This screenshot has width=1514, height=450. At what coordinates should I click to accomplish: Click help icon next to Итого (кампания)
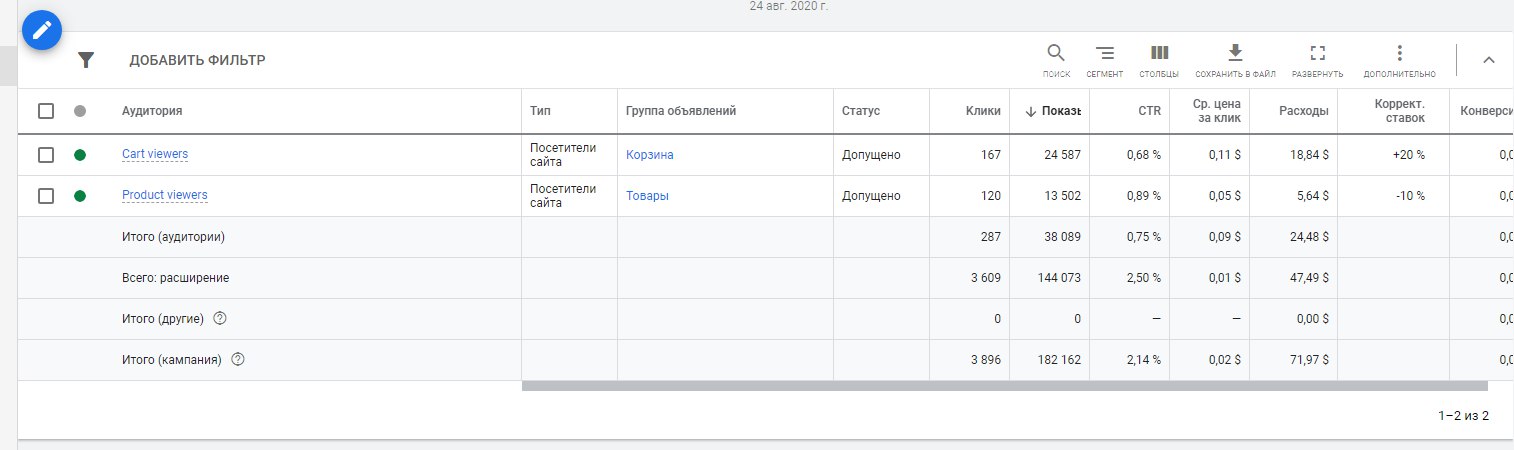pos(238,359)
